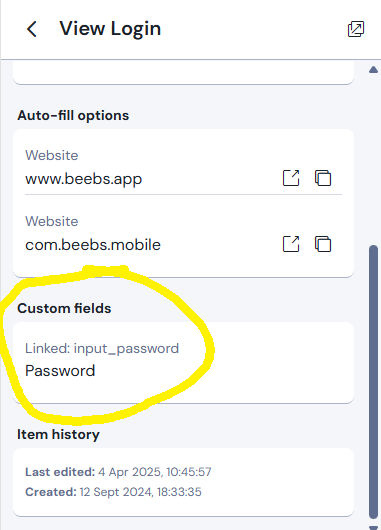
Task: Copy the www.beebs.app website address
Action: (x=323, y=178)
